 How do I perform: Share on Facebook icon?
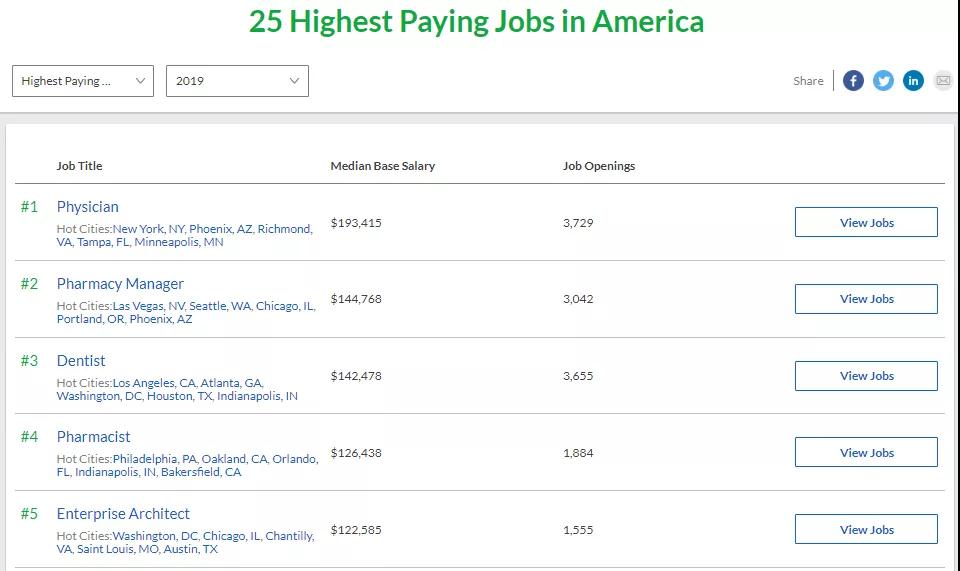point(853,81)
